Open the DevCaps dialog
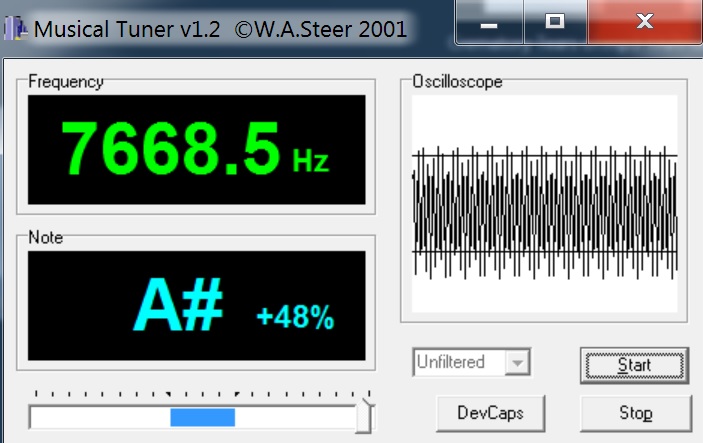The height and width of the screenshot is (443, 703). (490, 413)
